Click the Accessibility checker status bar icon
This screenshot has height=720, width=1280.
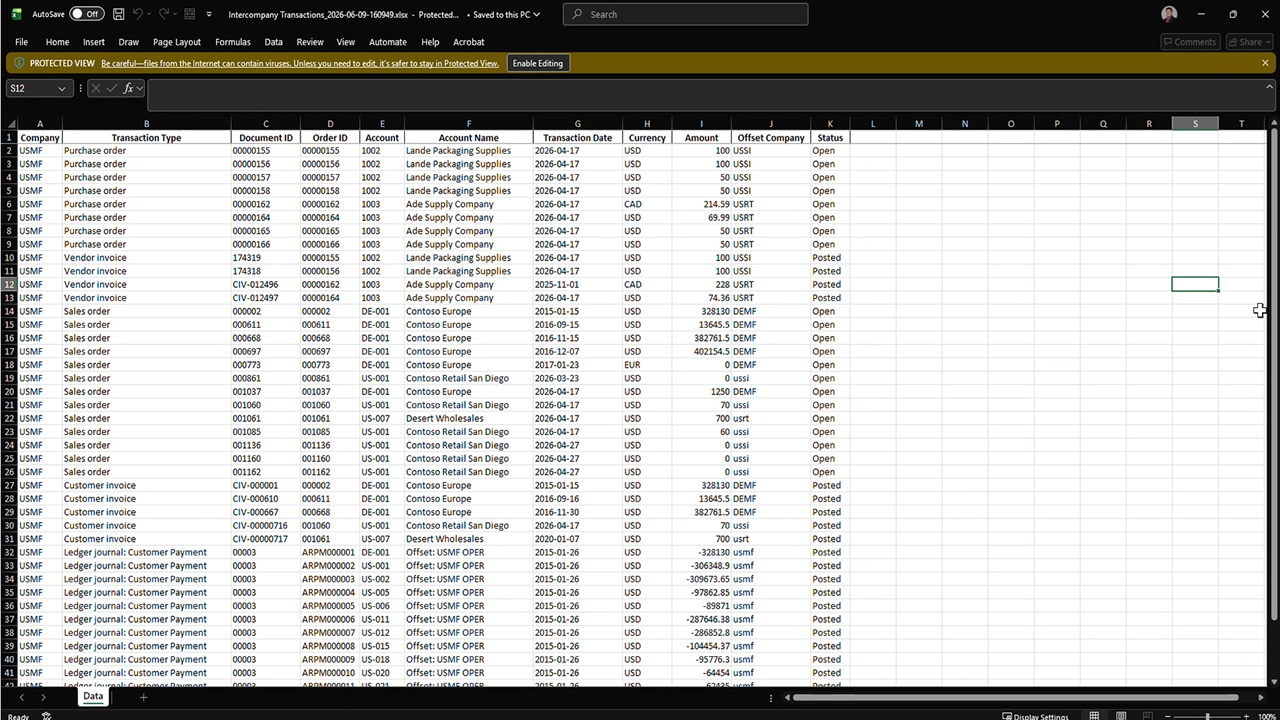pyautogui.click(x=46, y=716)
